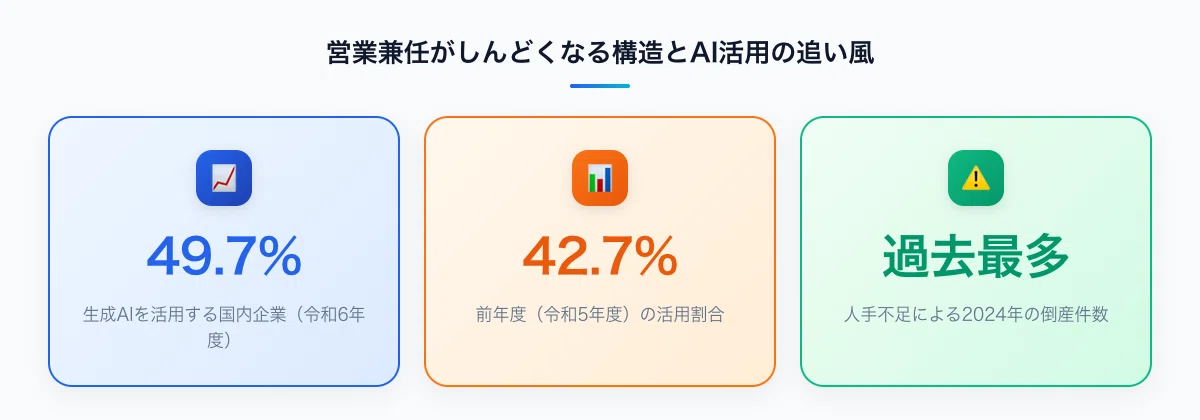Click the yellow warning triangle icon

pos(976,178)
